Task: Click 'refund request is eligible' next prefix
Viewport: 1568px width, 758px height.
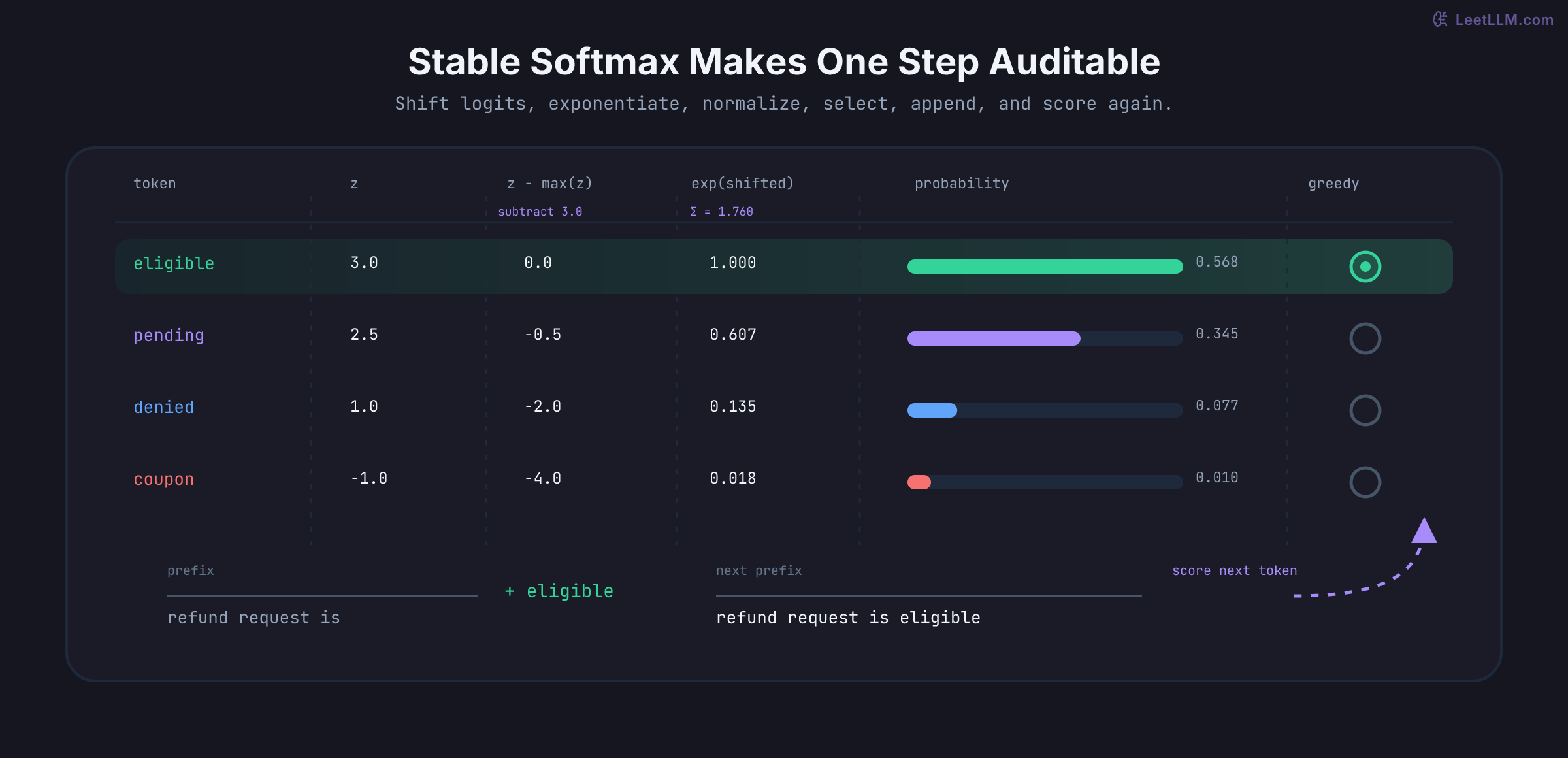Action: pyautogui.click(x=848, y=618)
